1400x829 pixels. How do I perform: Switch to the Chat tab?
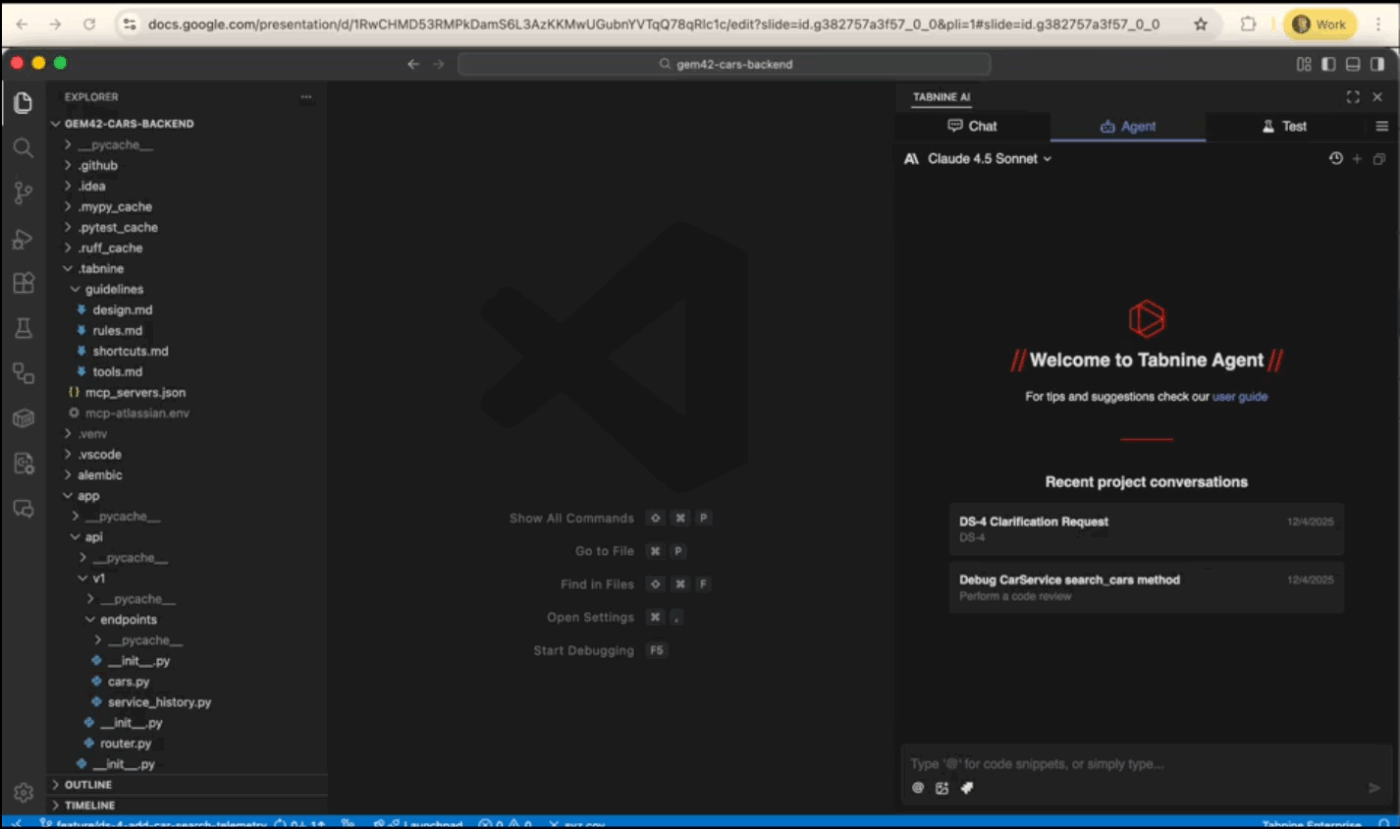click(972, 126)
